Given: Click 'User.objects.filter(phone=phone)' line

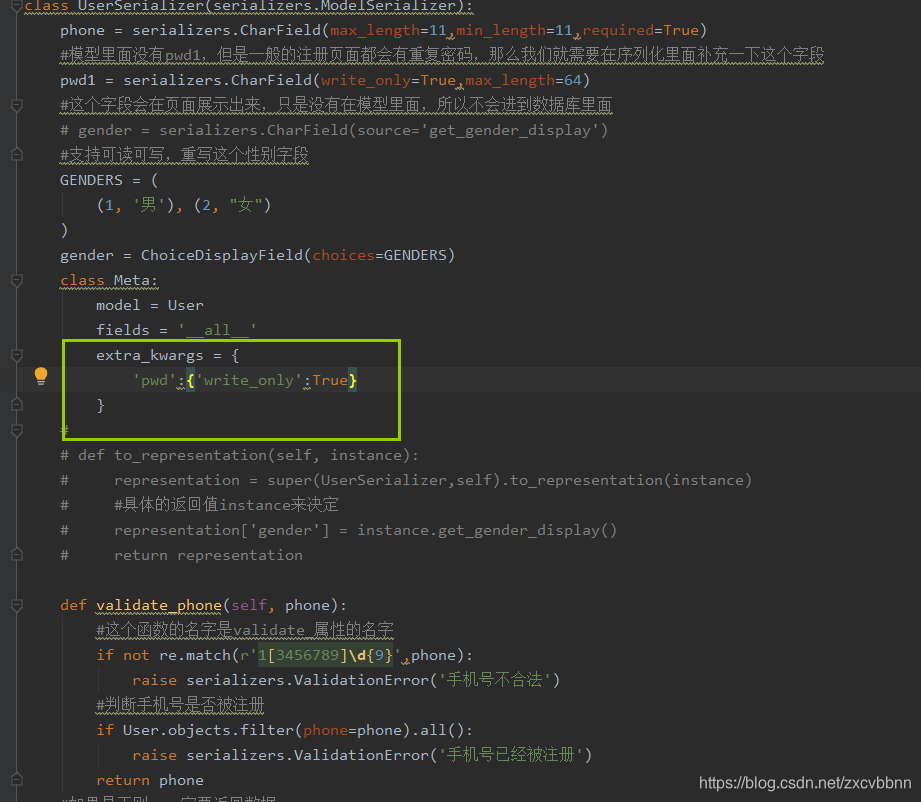Looking at the screenshot, I should click(x=285, y=730).
